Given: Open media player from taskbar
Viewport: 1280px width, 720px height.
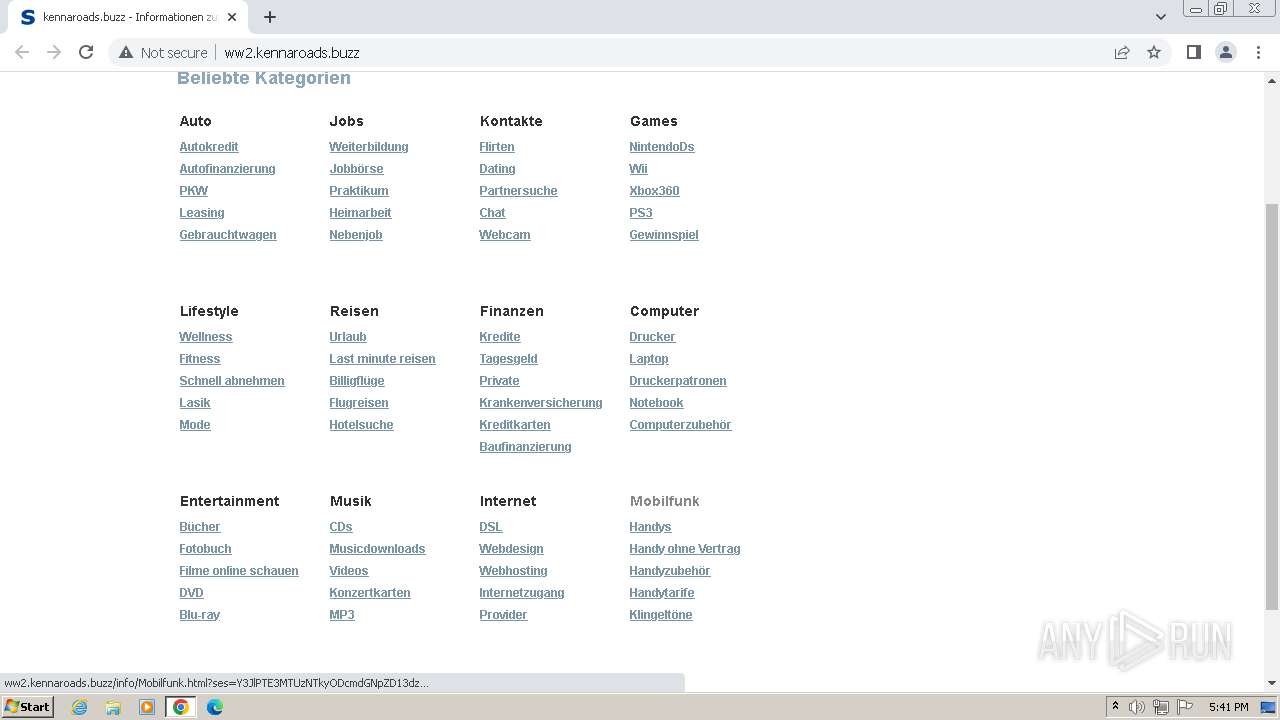Looking at the screenshot, I should click(147, 707).
